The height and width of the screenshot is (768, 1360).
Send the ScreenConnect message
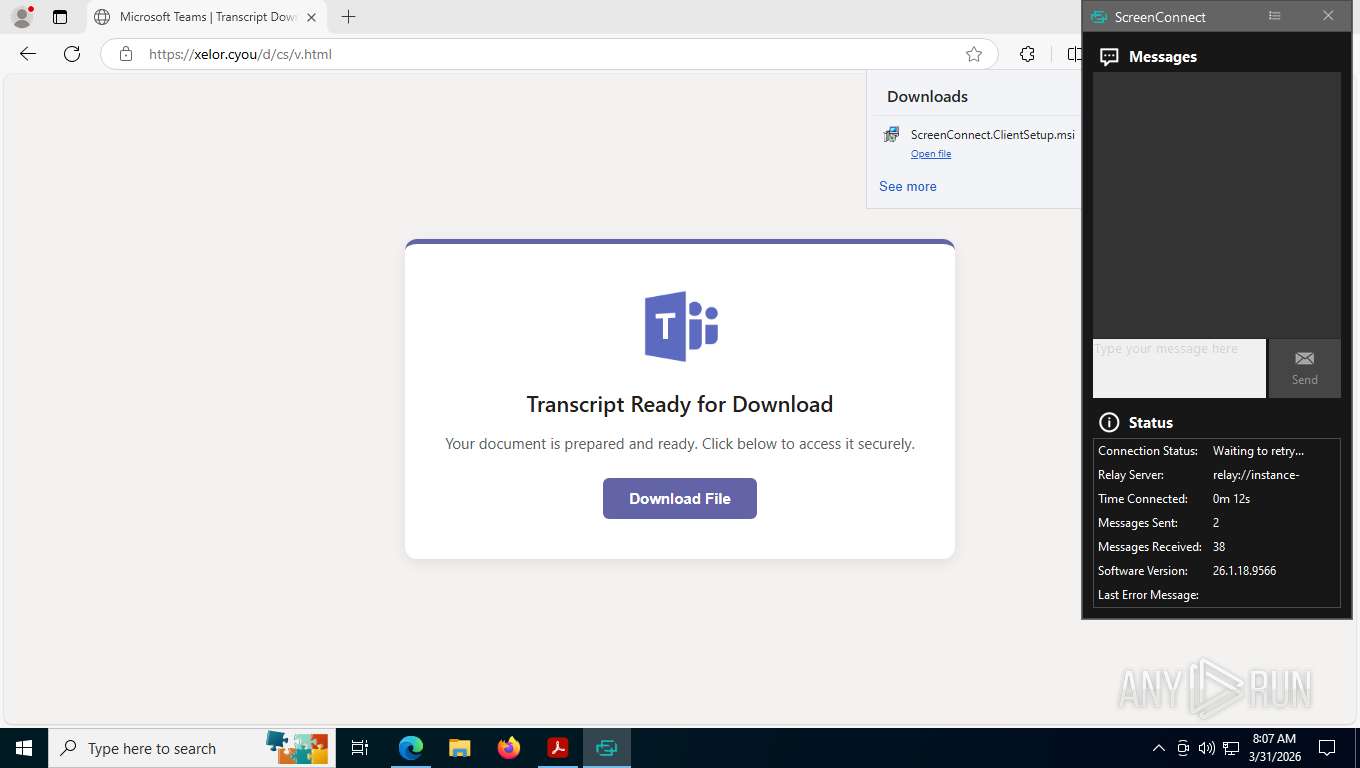[1304, 368]
